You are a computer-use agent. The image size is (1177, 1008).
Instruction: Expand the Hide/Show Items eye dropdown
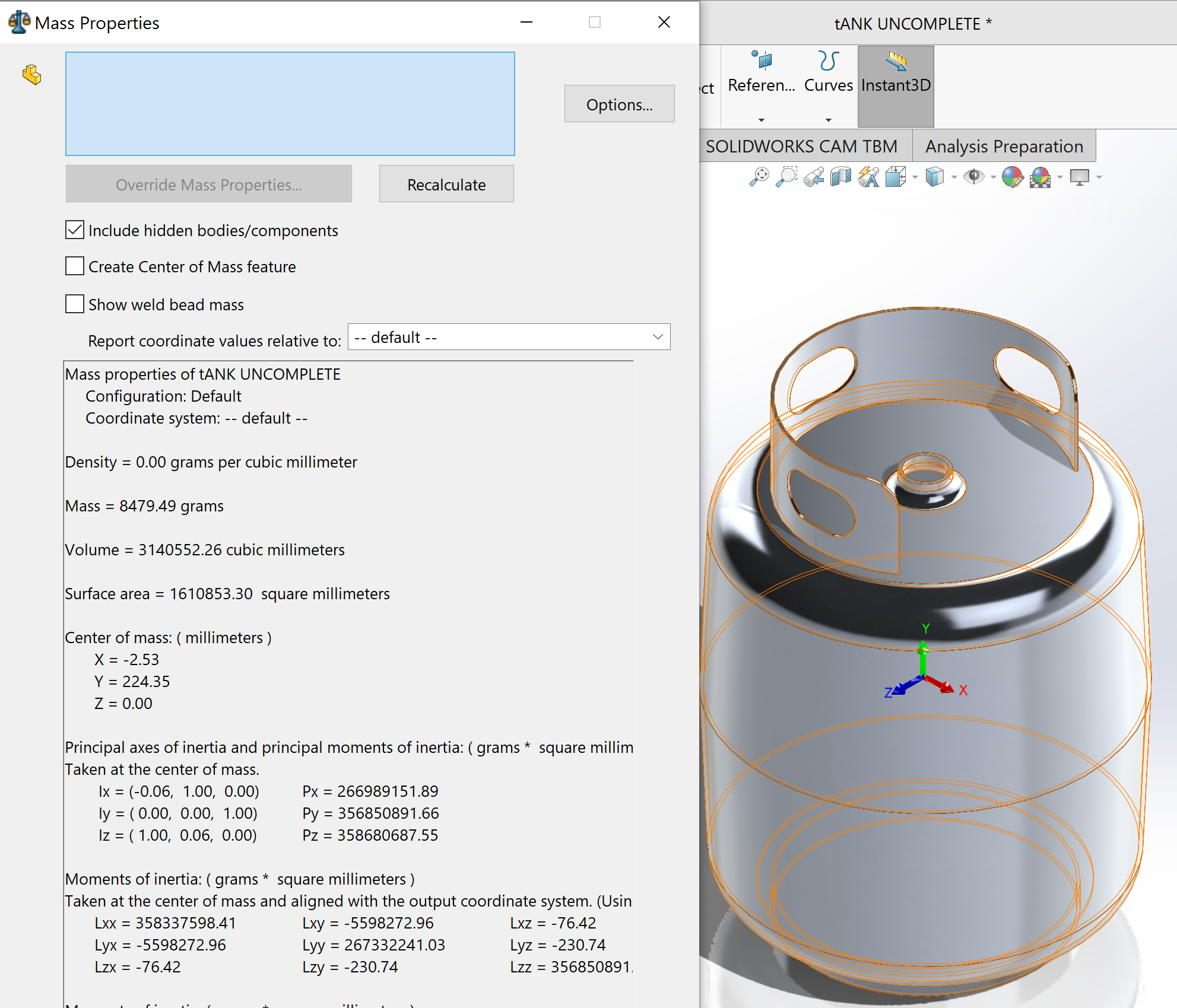coord(993,177)
